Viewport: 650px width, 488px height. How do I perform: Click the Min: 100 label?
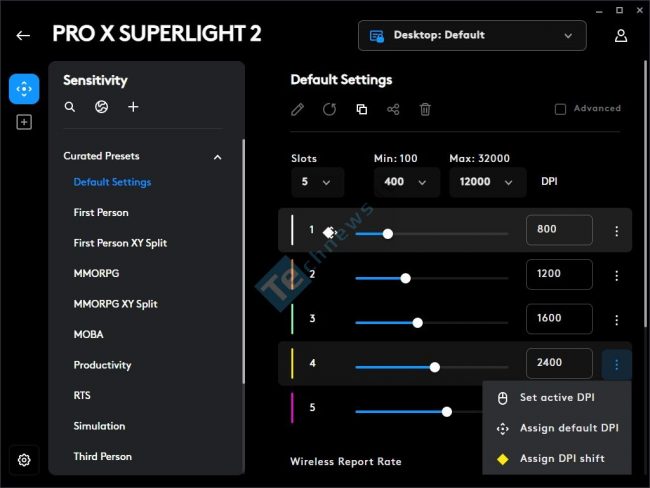[395, 158]
